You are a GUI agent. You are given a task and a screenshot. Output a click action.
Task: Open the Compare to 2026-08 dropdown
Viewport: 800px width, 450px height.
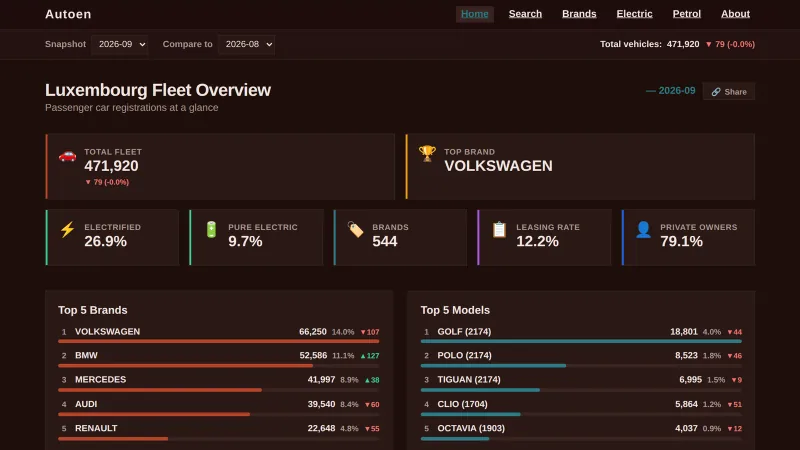246,44
